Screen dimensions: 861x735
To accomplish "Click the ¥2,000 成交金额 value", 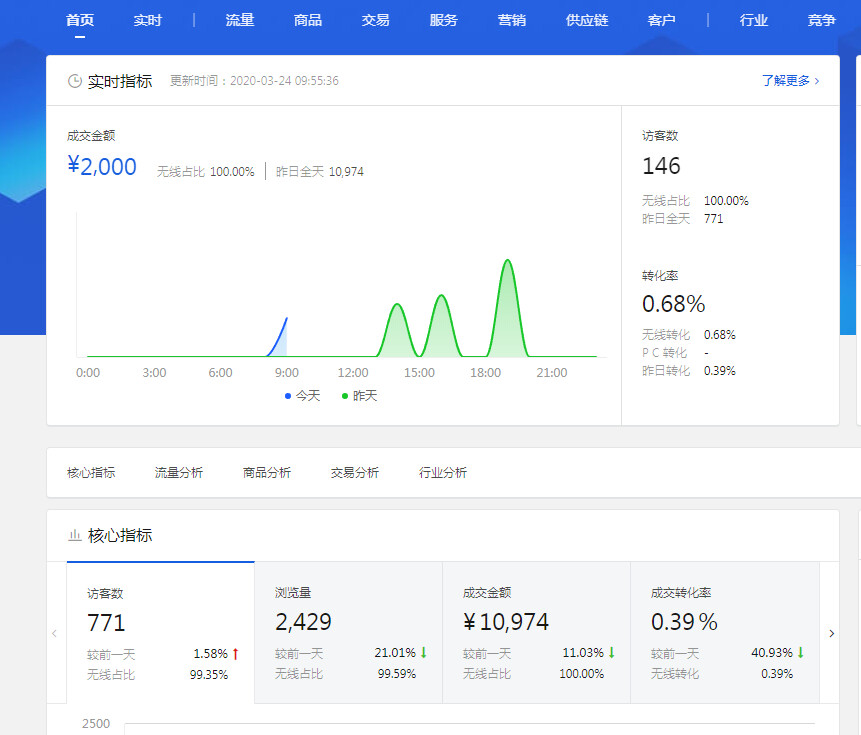I will pos(102,167).
